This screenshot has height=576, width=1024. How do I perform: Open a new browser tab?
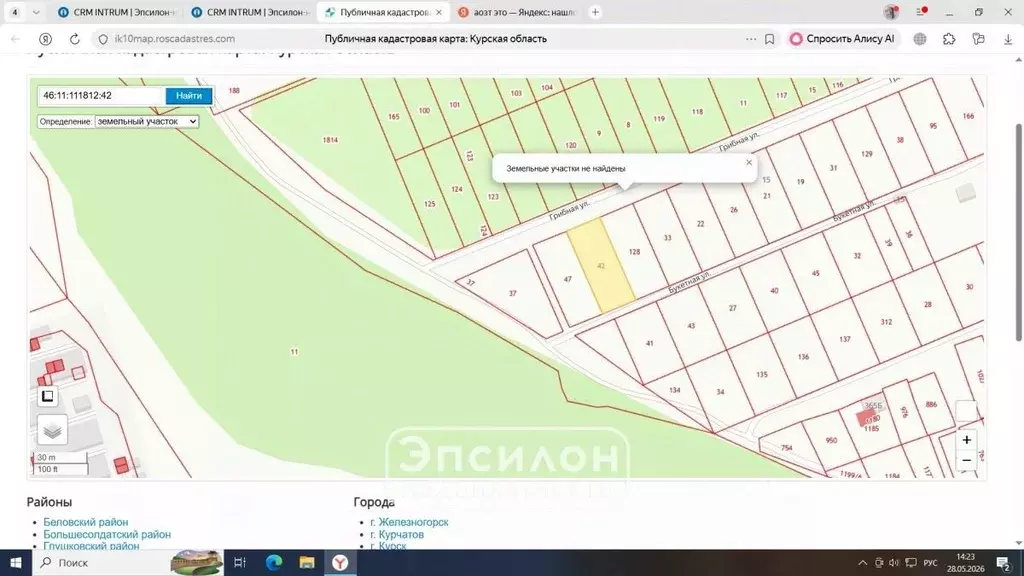595,12
